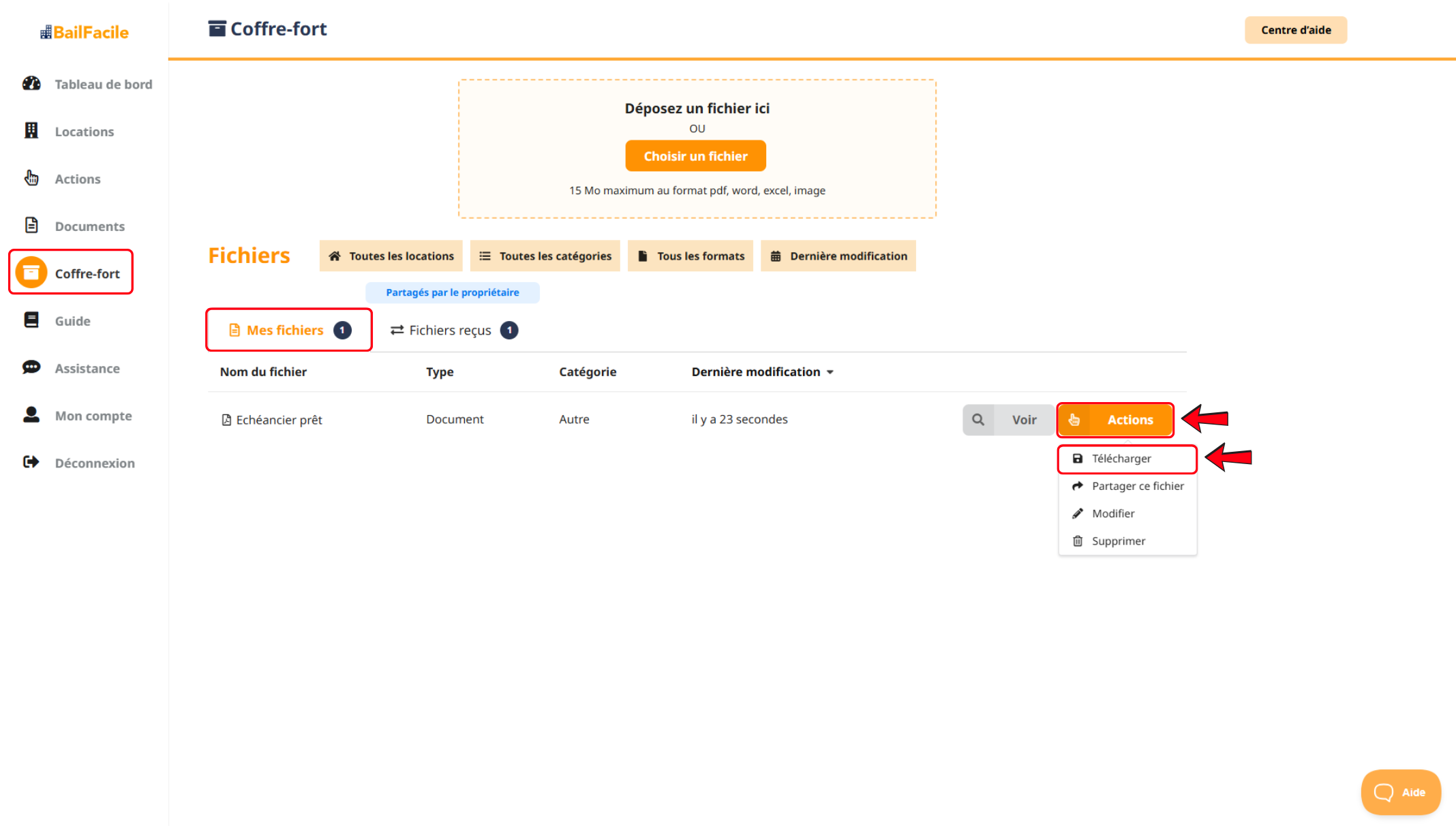Open Toutes les locations filter dropdown

[x=391, y=256]
